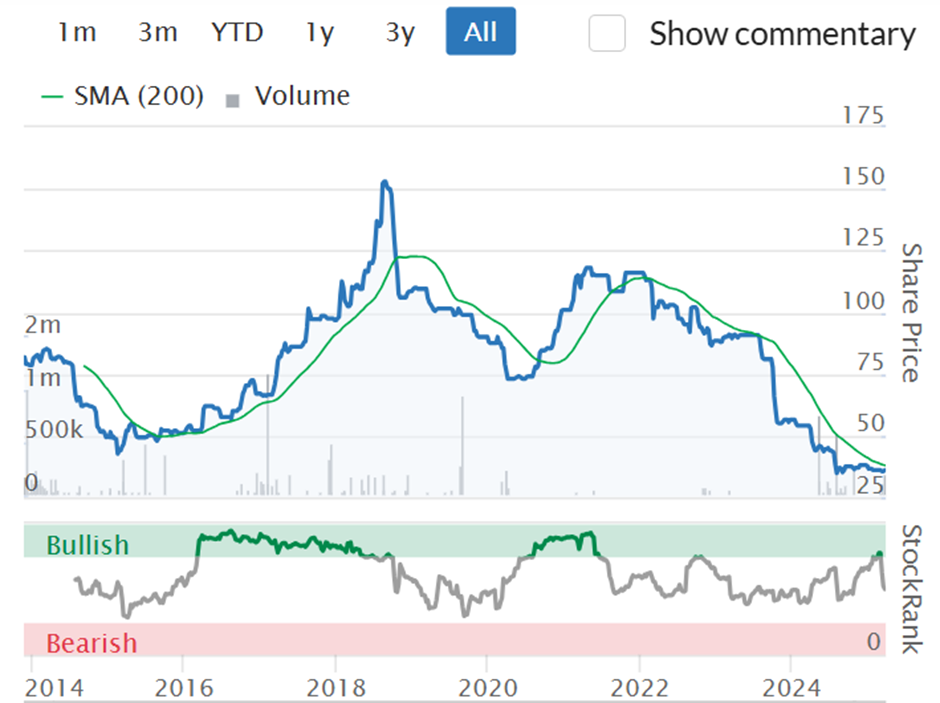Click the Bullish zone label

(88, 545)
